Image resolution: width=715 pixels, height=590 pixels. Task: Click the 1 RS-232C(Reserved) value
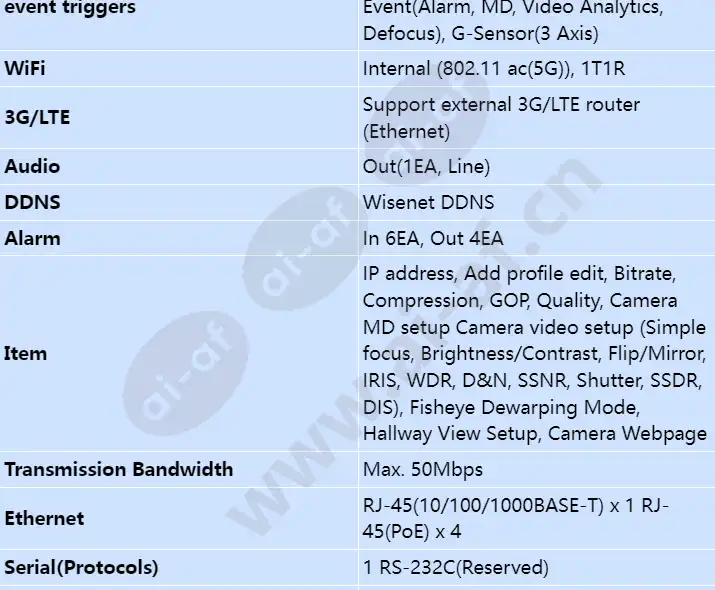tap(456, 568)
